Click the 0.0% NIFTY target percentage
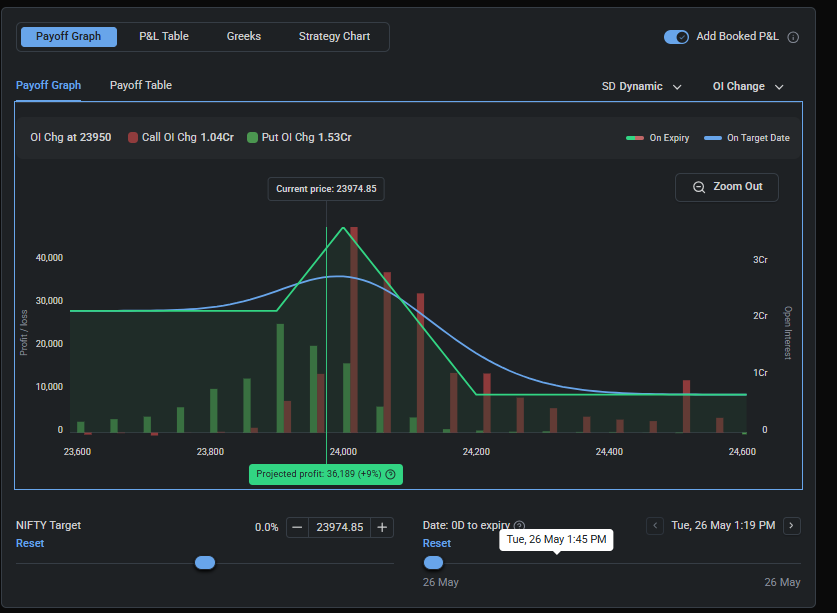The image size is (837, 613). click(266, 528)
